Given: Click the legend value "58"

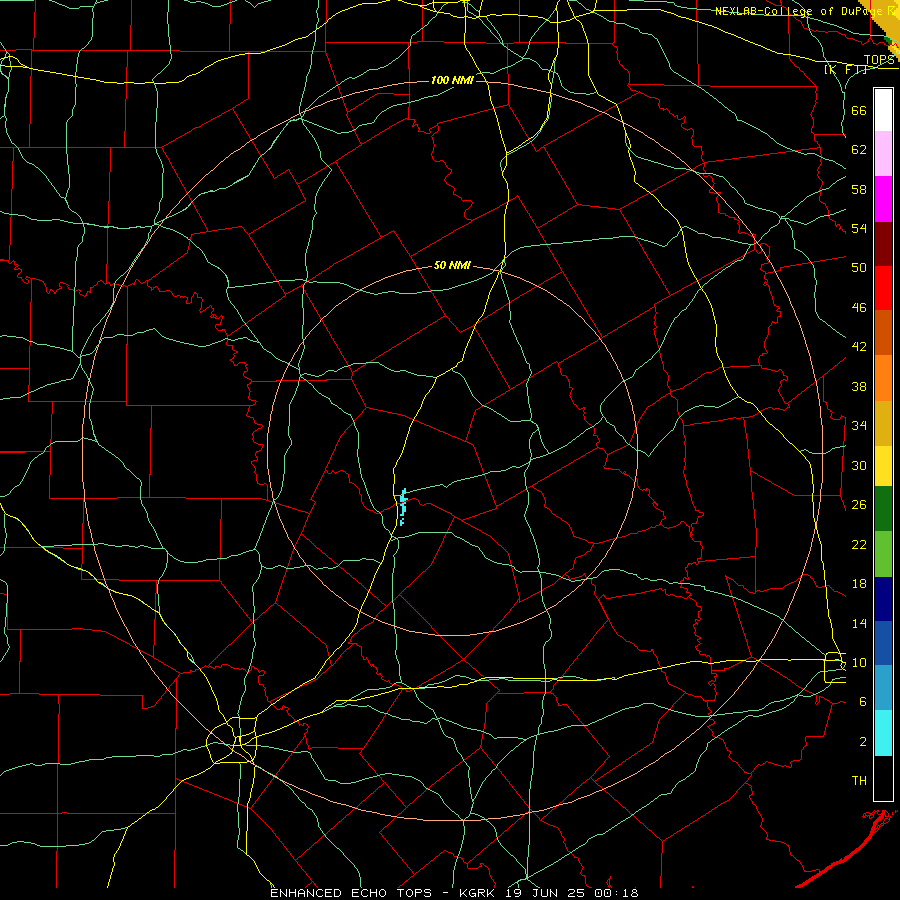Looking at the screenshot, I should [859, 189].
